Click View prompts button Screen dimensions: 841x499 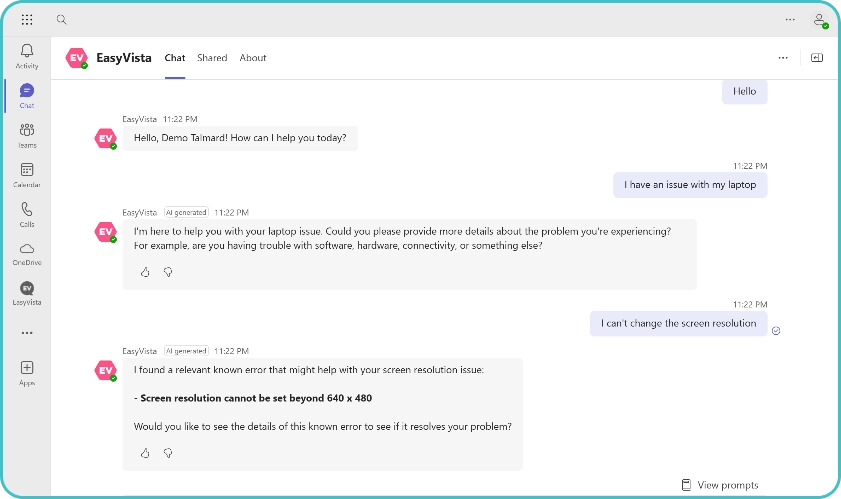click(719, 485)
